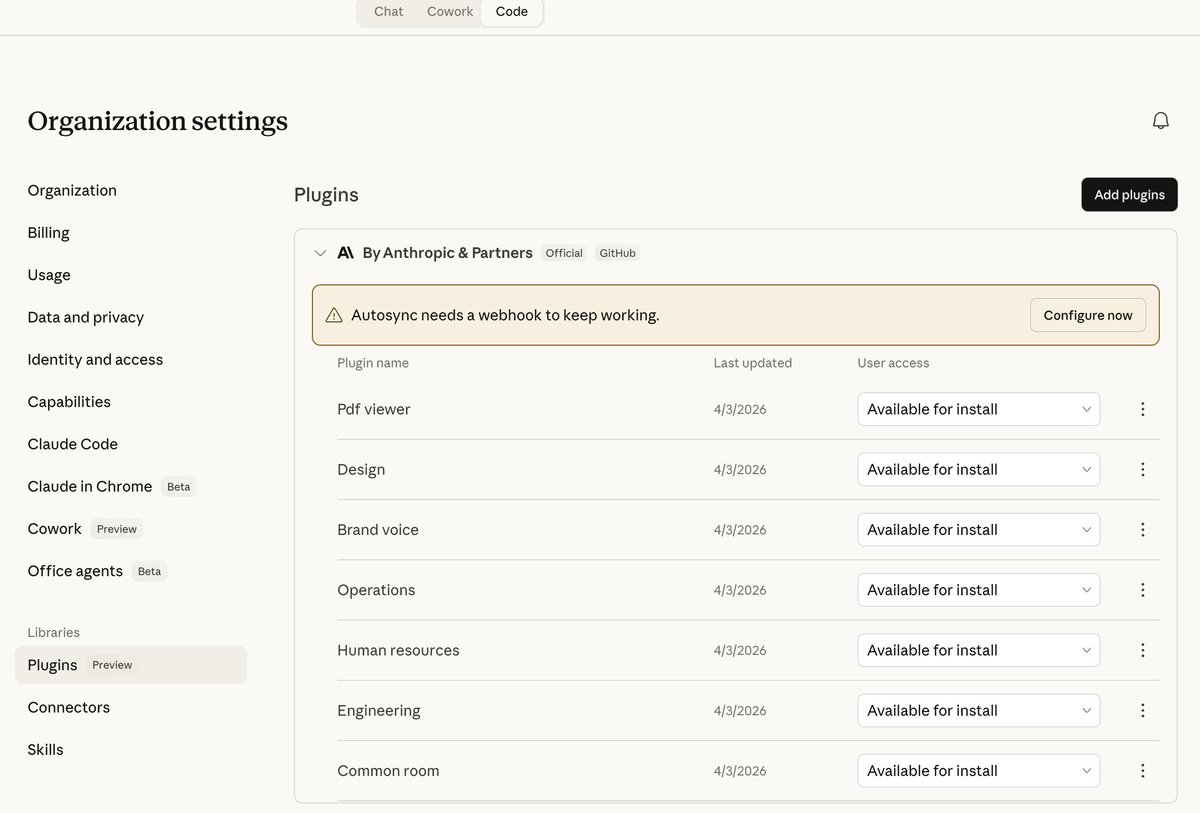Open user access dropdown for Brand voice

(978, 530)
